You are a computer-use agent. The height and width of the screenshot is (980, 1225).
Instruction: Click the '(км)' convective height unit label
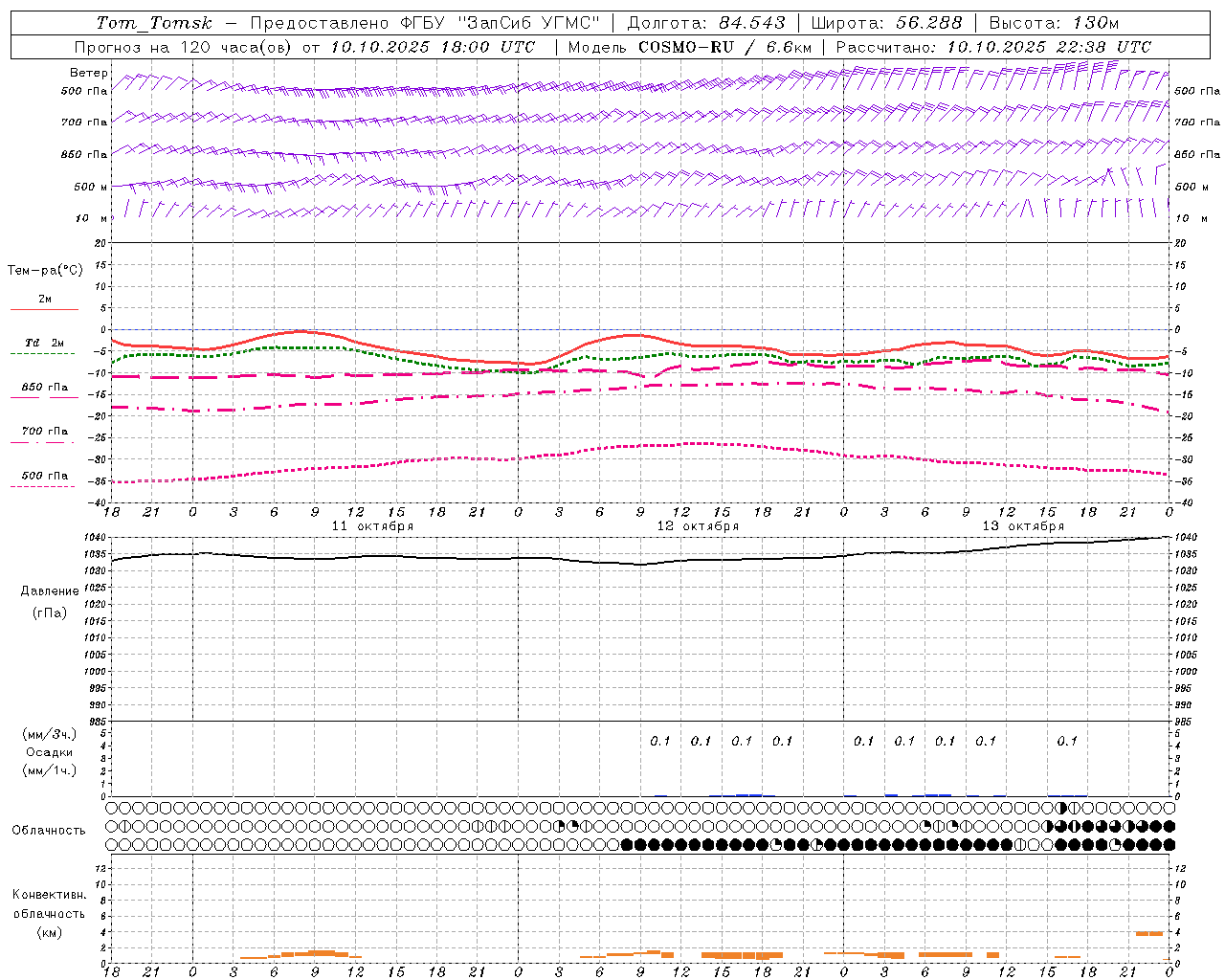point(49,932)
